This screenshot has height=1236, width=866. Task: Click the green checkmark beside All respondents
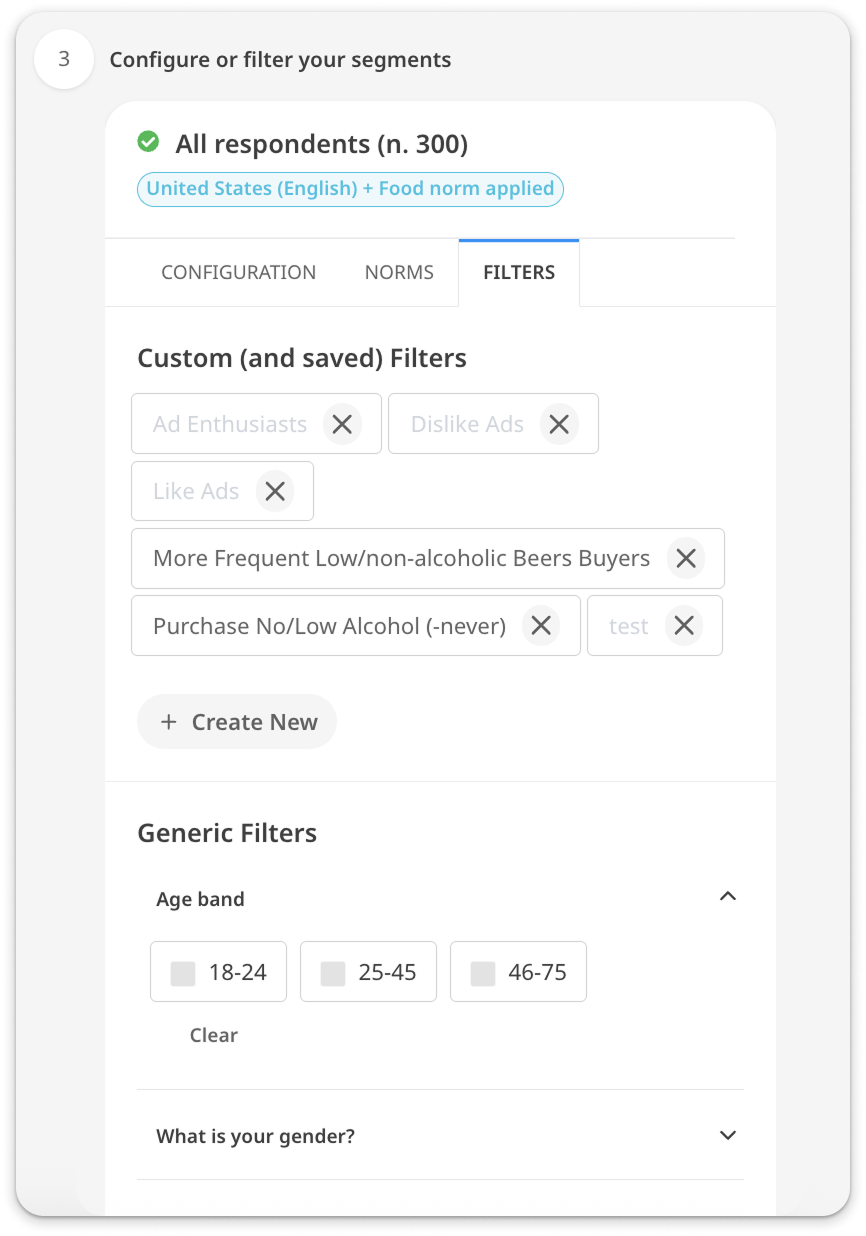point(148,143)
